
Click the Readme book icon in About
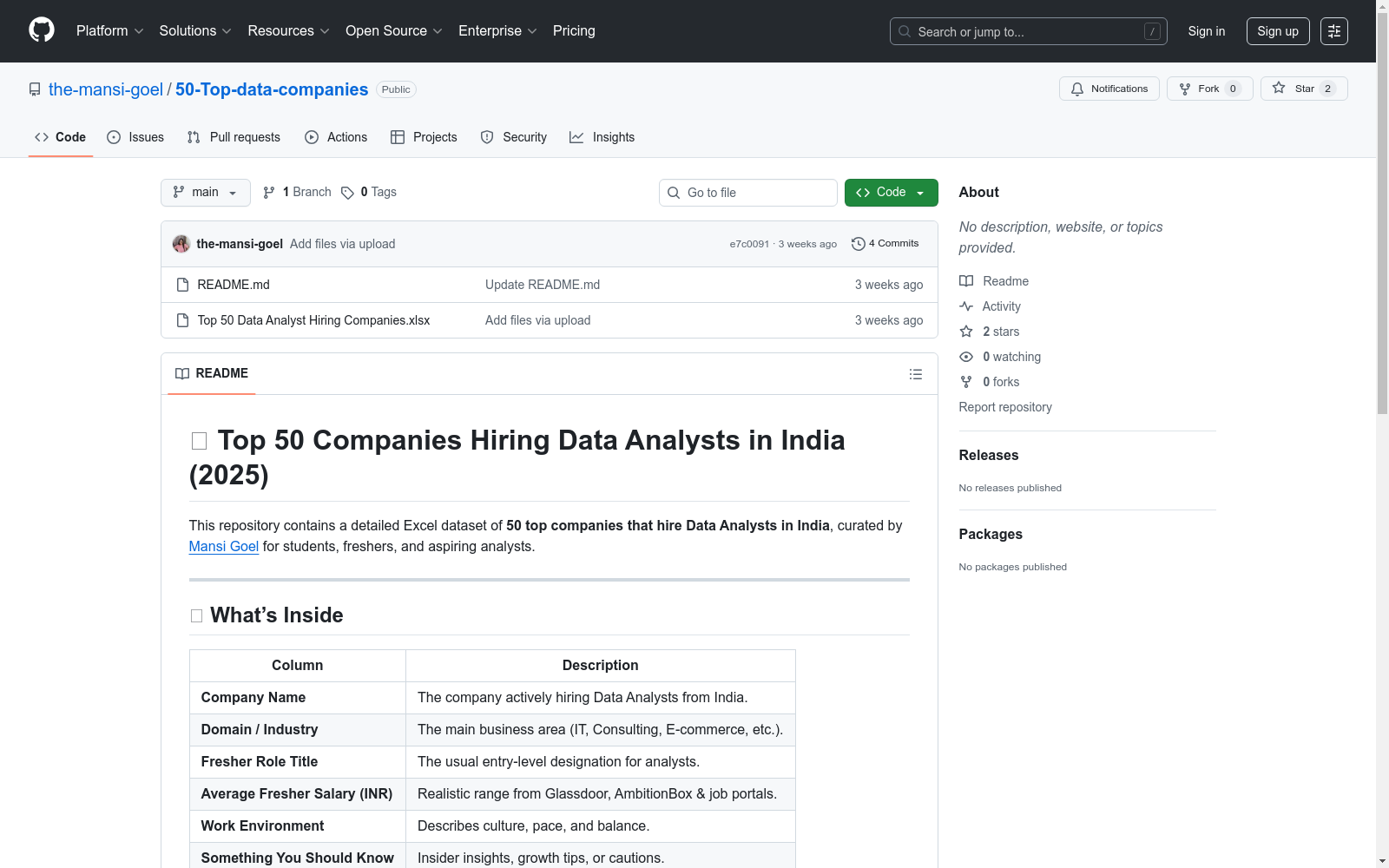pos(966,281)
